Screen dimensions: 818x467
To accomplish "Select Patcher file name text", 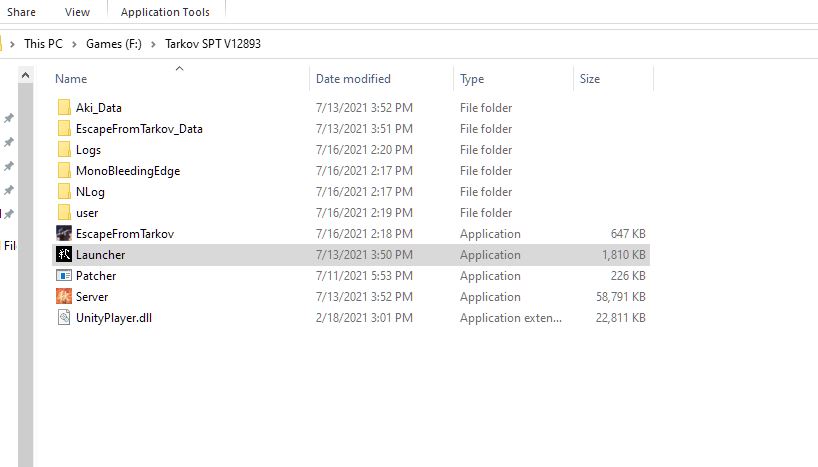I will [x=96, y=276].
